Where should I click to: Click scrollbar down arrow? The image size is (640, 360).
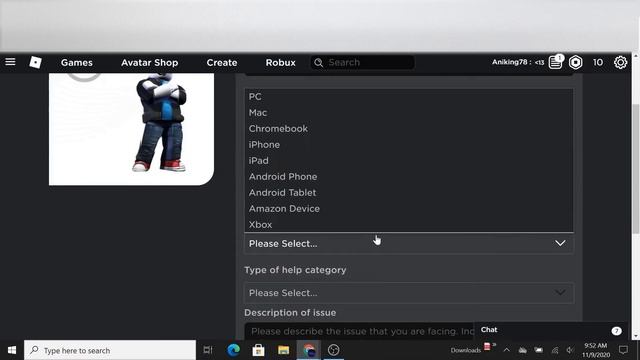coord(636,336)
